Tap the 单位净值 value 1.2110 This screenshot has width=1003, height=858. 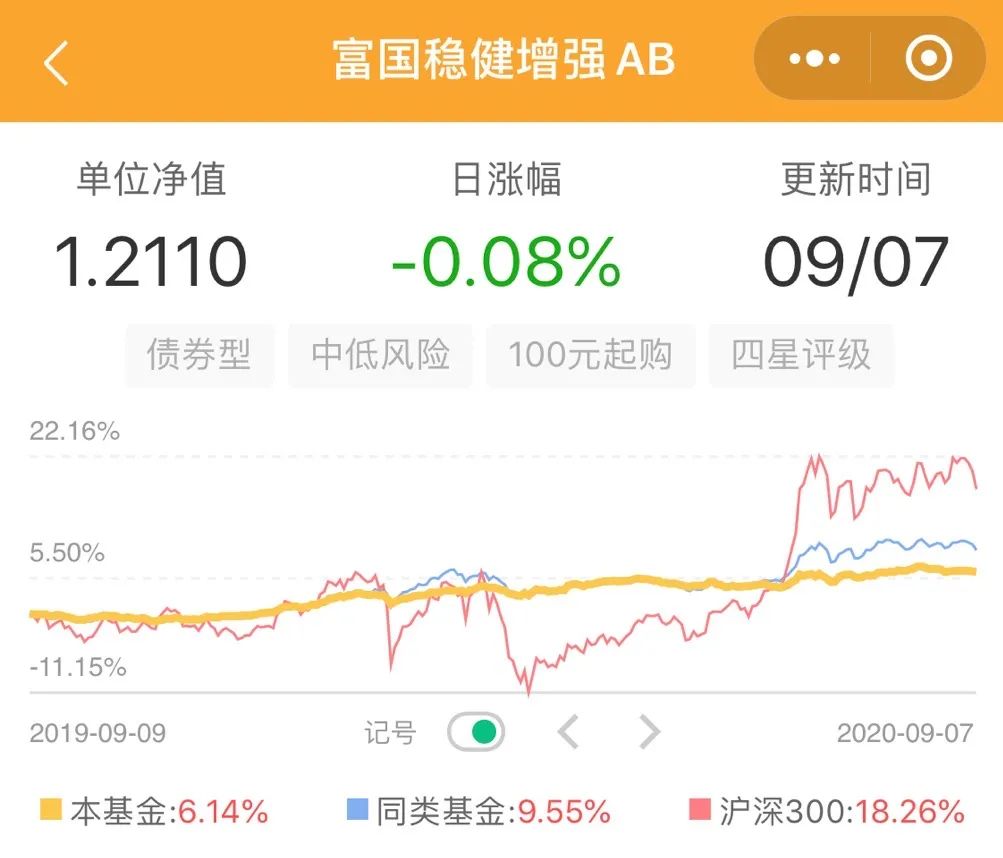(150, 262)
